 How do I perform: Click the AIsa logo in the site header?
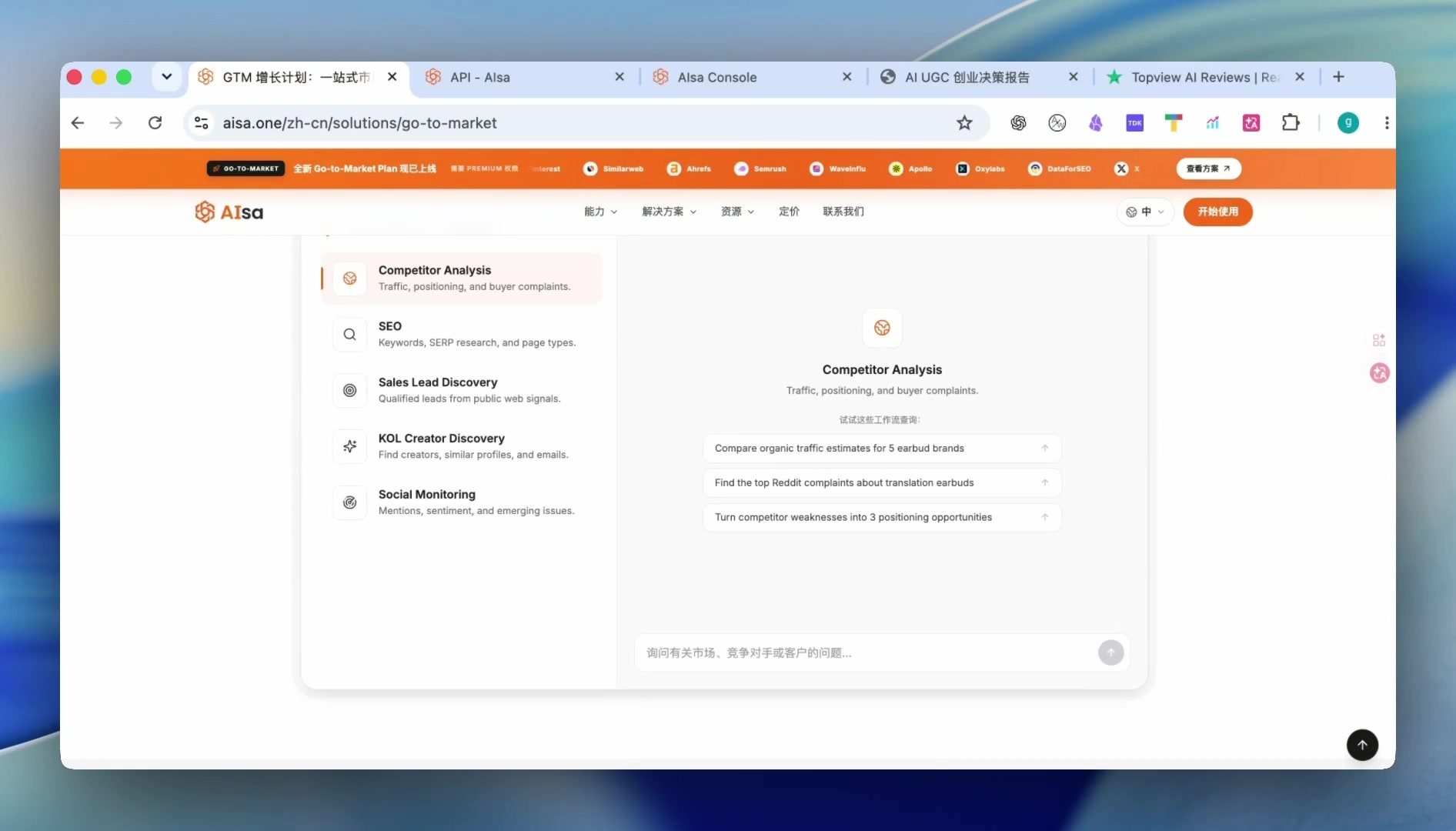229,212
